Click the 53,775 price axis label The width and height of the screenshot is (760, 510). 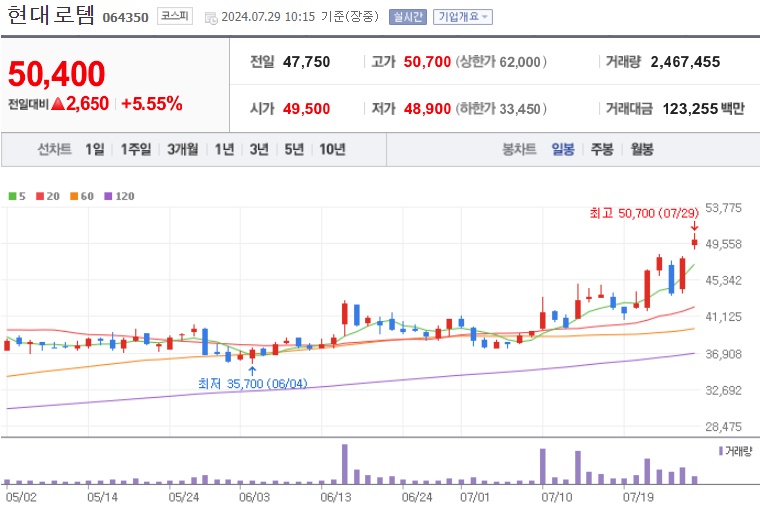tap(723, 208)
